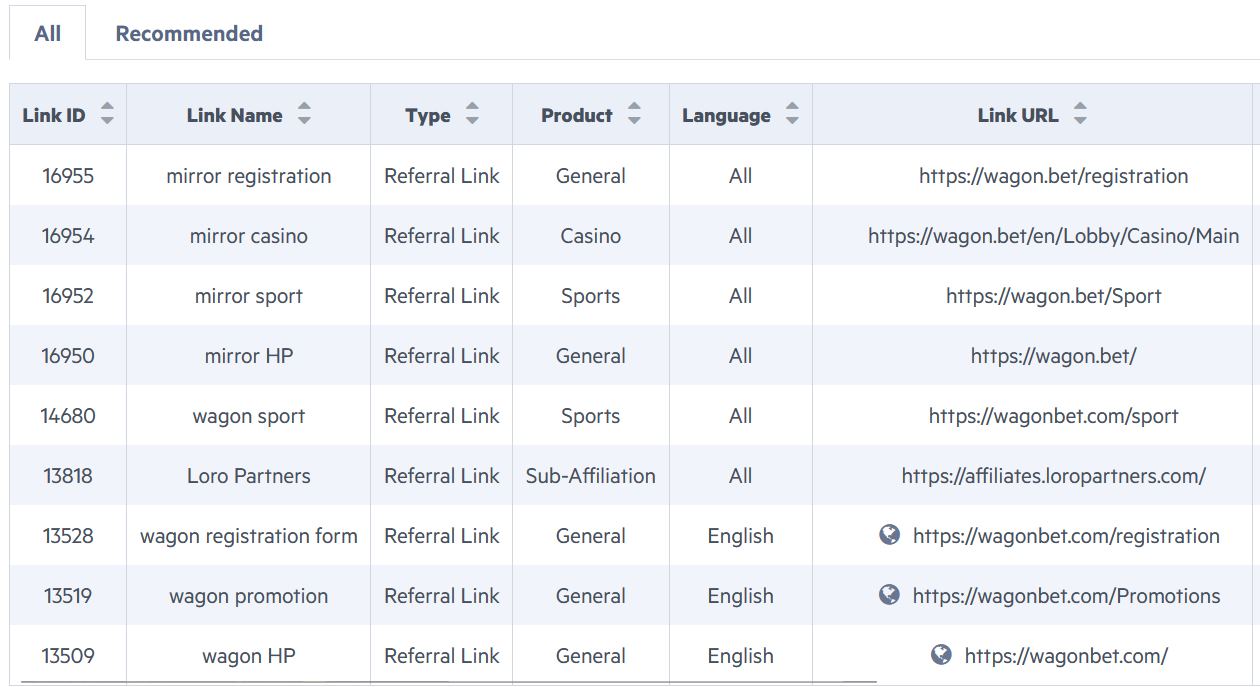Click globe icon beside wagonbet.com/registration URL

point(889,535)
